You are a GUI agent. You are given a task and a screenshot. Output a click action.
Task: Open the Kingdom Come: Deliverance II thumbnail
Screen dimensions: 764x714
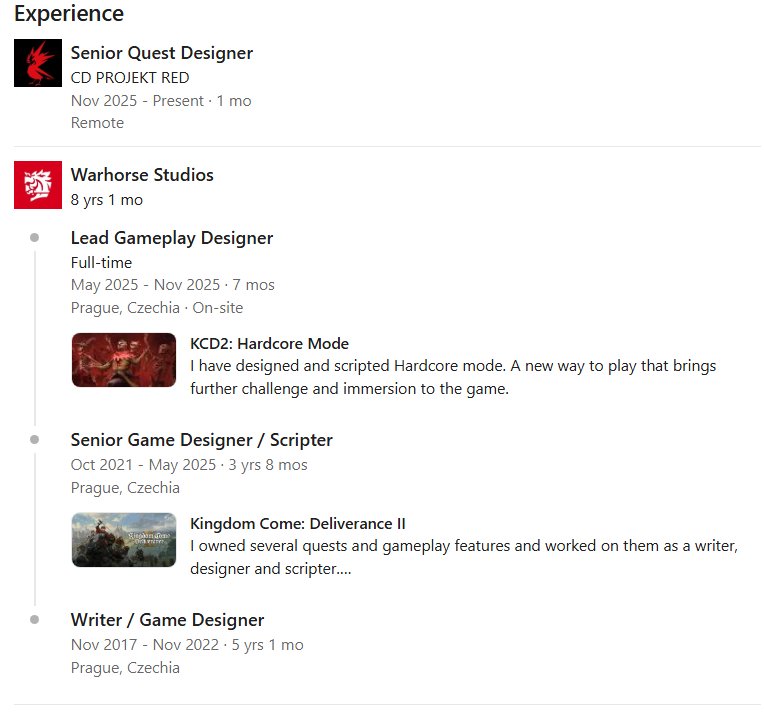click(x=124, y=540)
